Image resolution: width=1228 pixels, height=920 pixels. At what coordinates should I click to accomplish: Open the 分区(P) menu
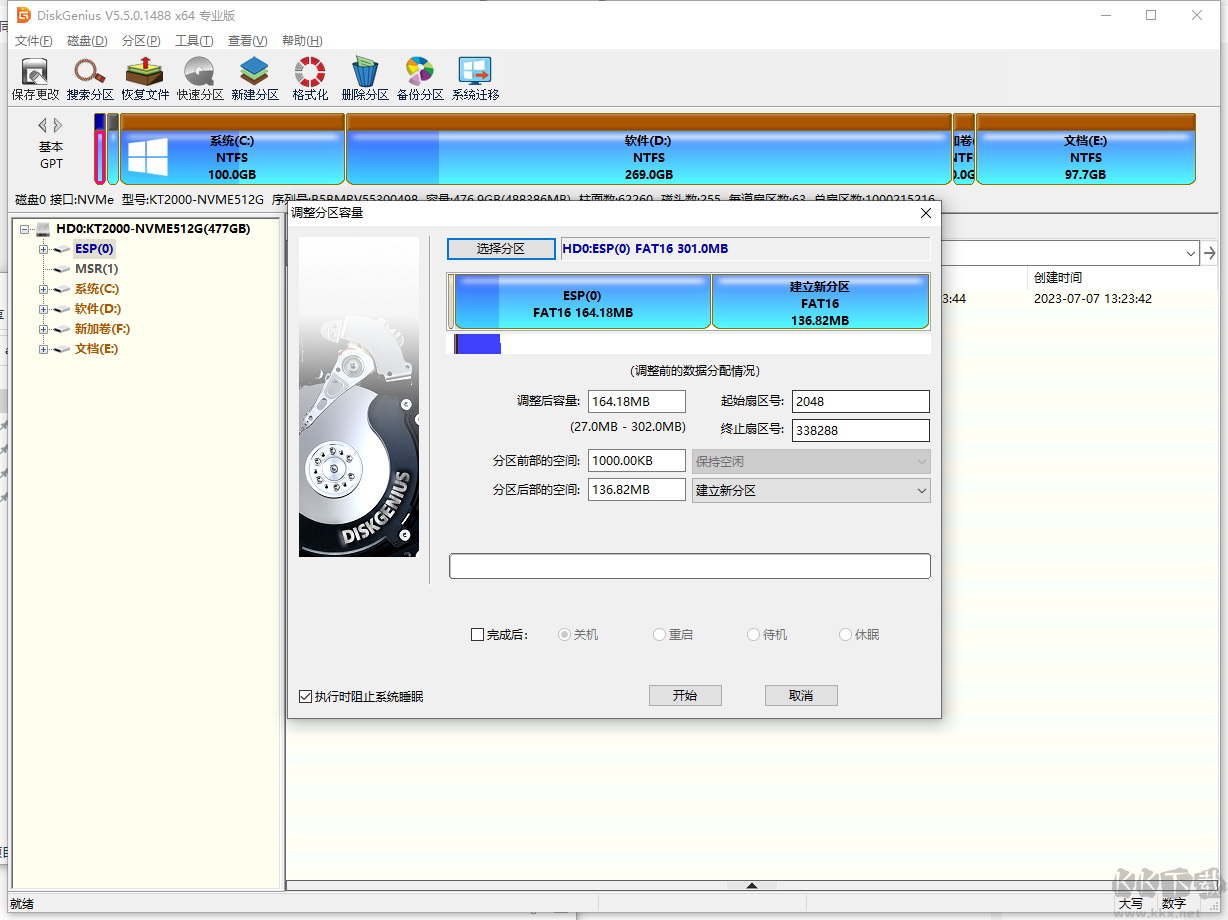point(140,41)
